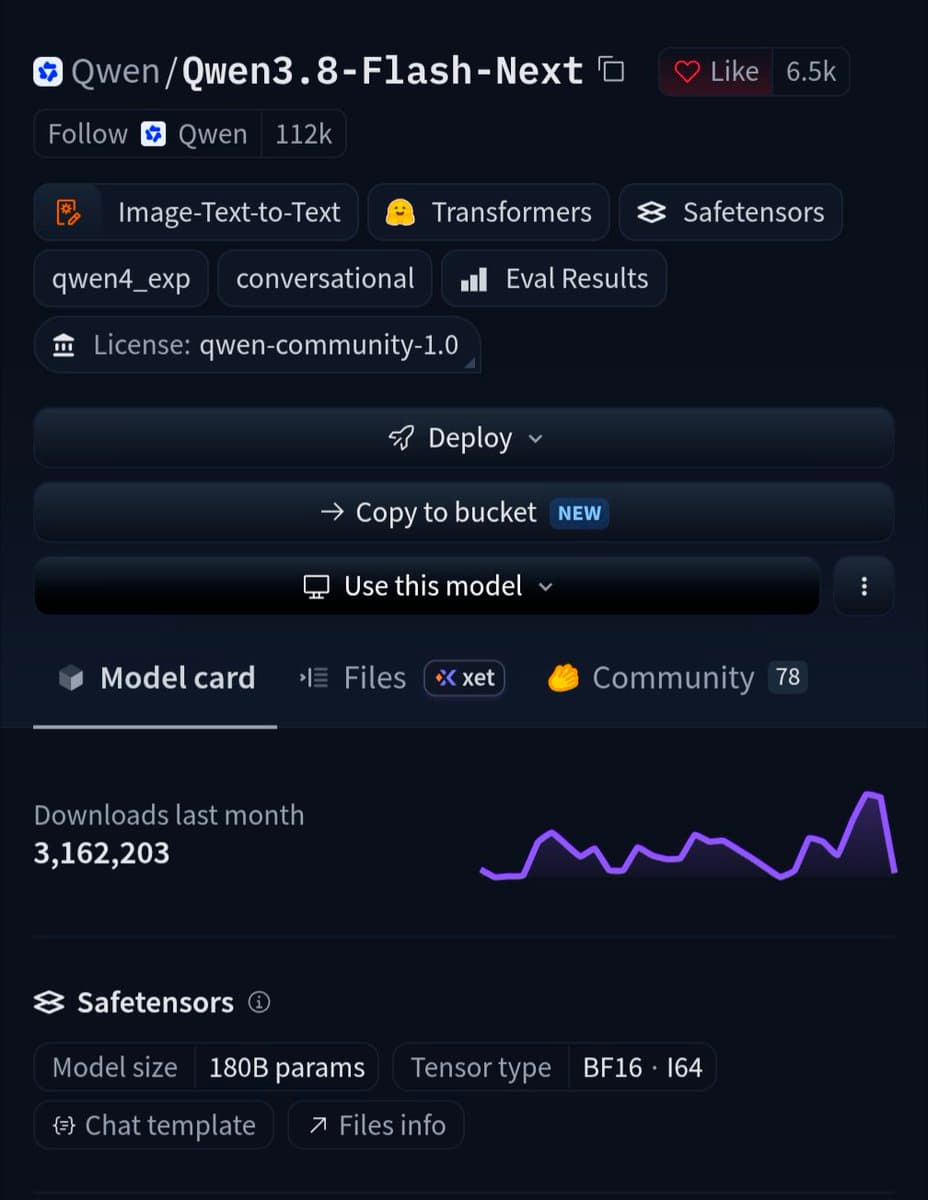
Task: Click the Transformers library tag
Action: [489, 212]
